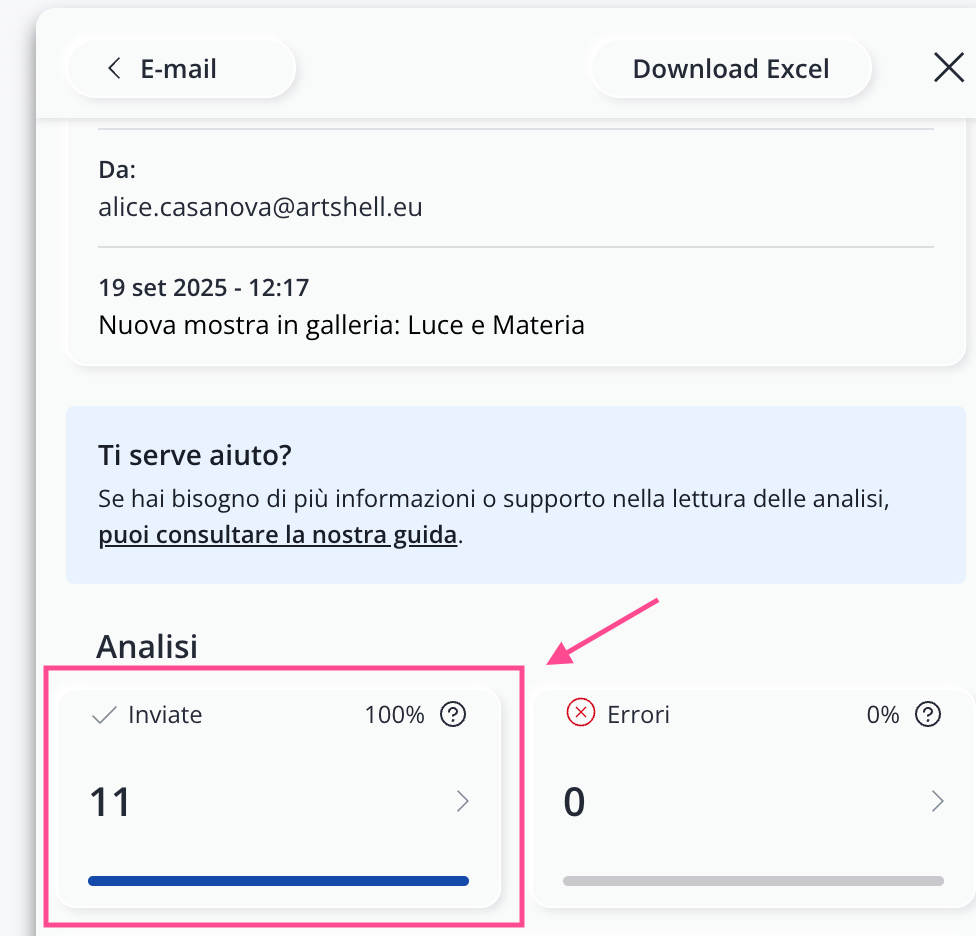976x936 pixels.
Task: Click the back chevron next to E-mail
Action: coord(114,69)
